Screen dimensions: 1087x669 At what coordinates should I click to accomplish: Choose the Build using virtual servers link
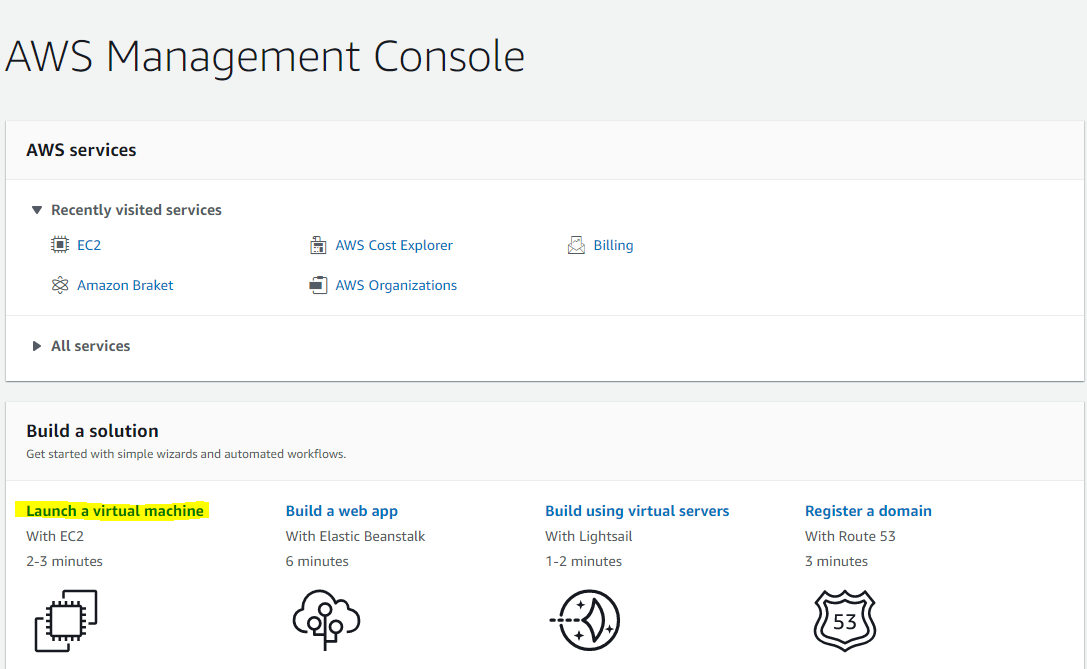(x=637, y=511)
